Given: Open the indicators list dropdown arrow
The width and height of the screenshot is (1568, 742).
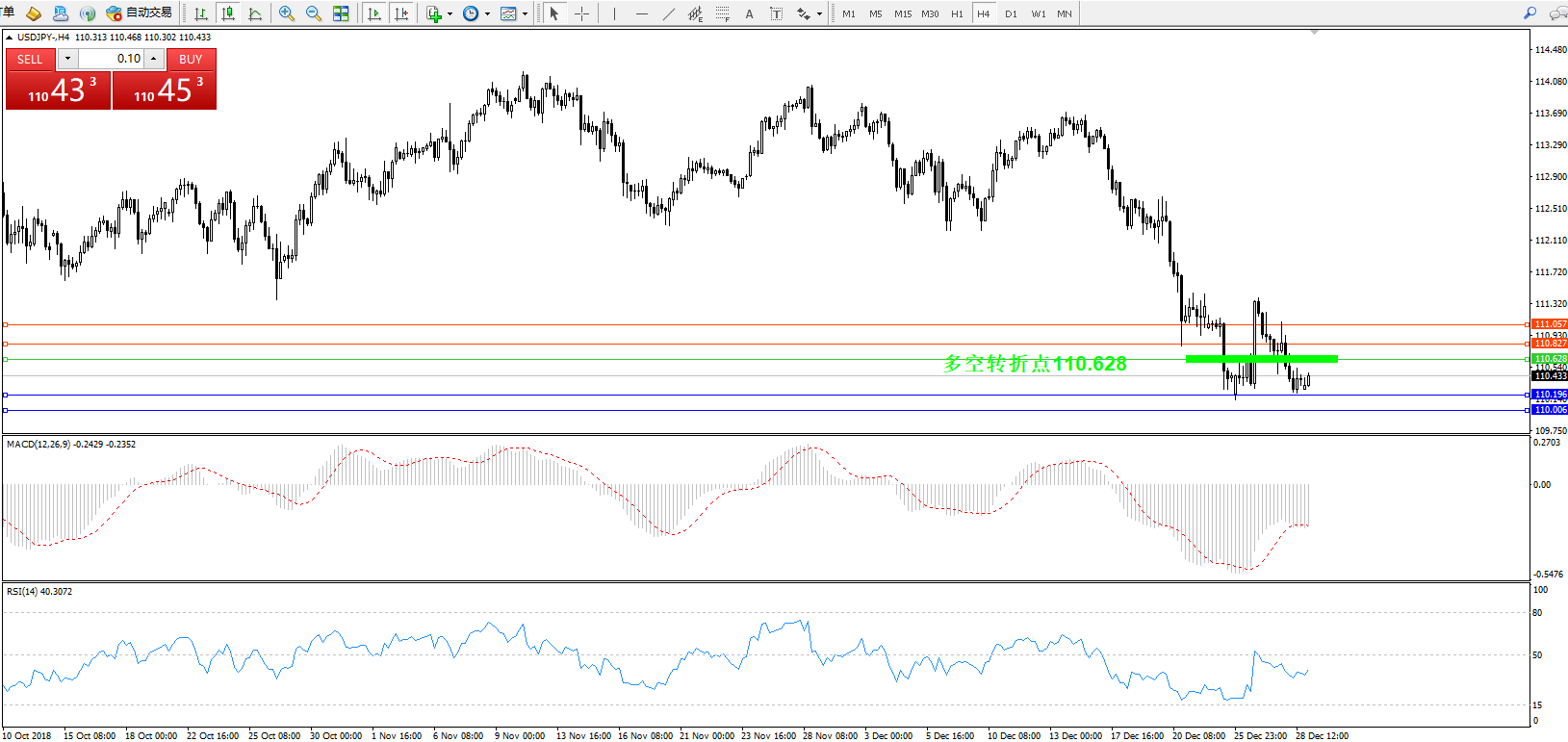Looking at the screenshot, I should [x=450, y=14].
